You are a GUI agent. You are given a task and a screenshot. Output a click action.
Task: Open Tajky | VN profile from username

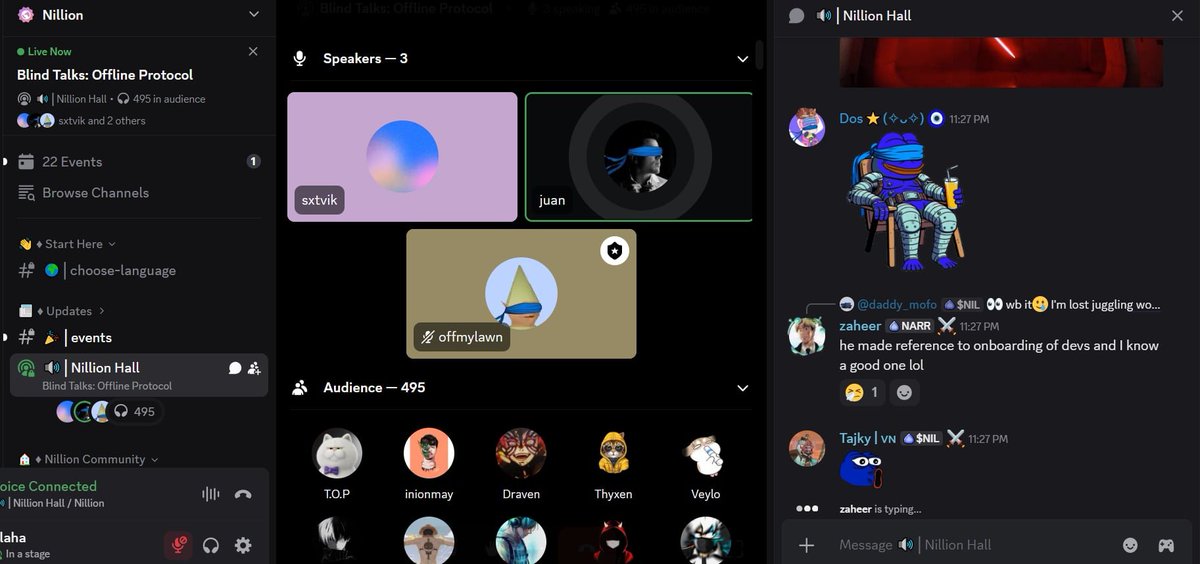coord(867,439)
